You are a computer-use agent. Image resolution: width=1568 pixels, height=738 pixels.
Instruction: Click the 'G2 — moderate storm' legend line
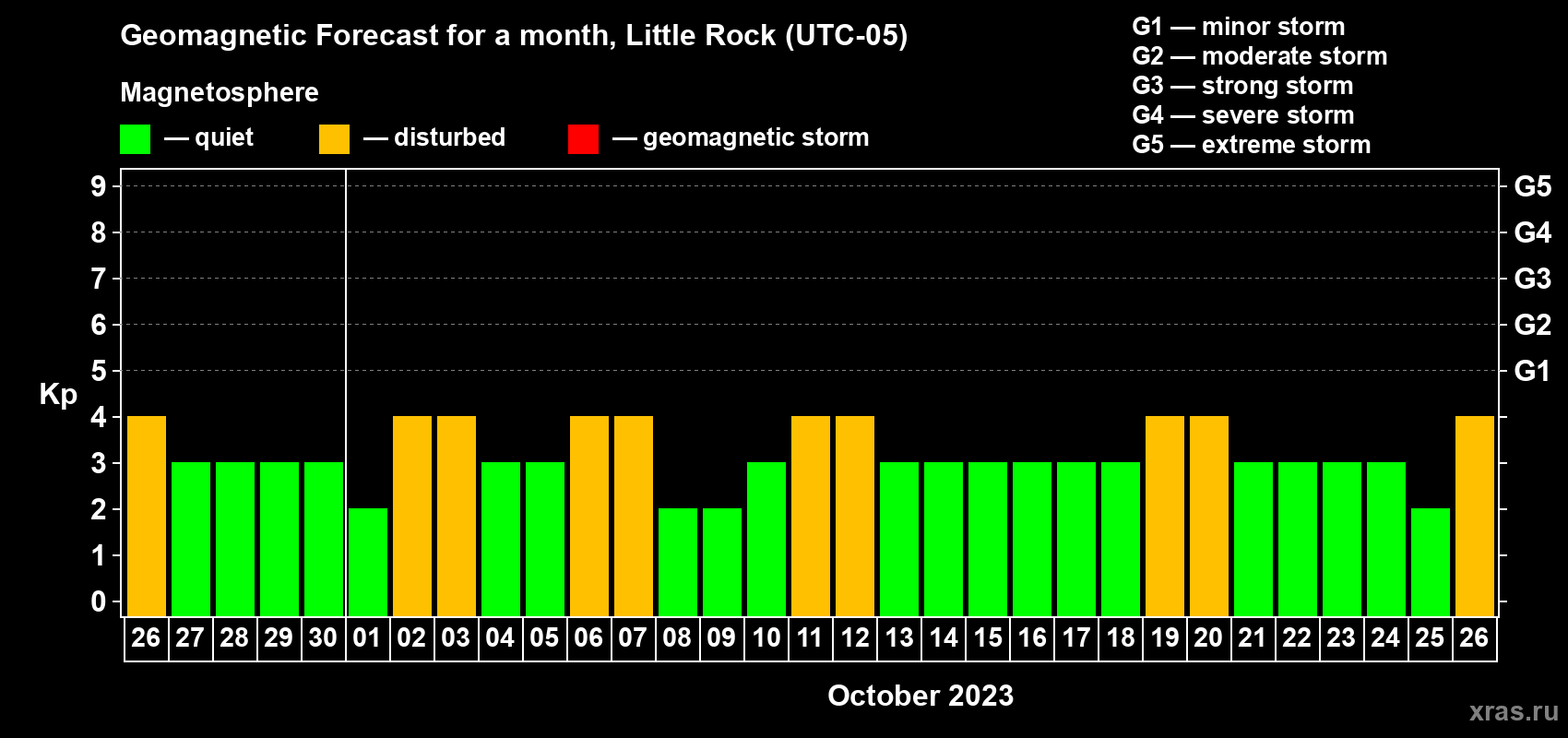click(x=1260, y=56)
